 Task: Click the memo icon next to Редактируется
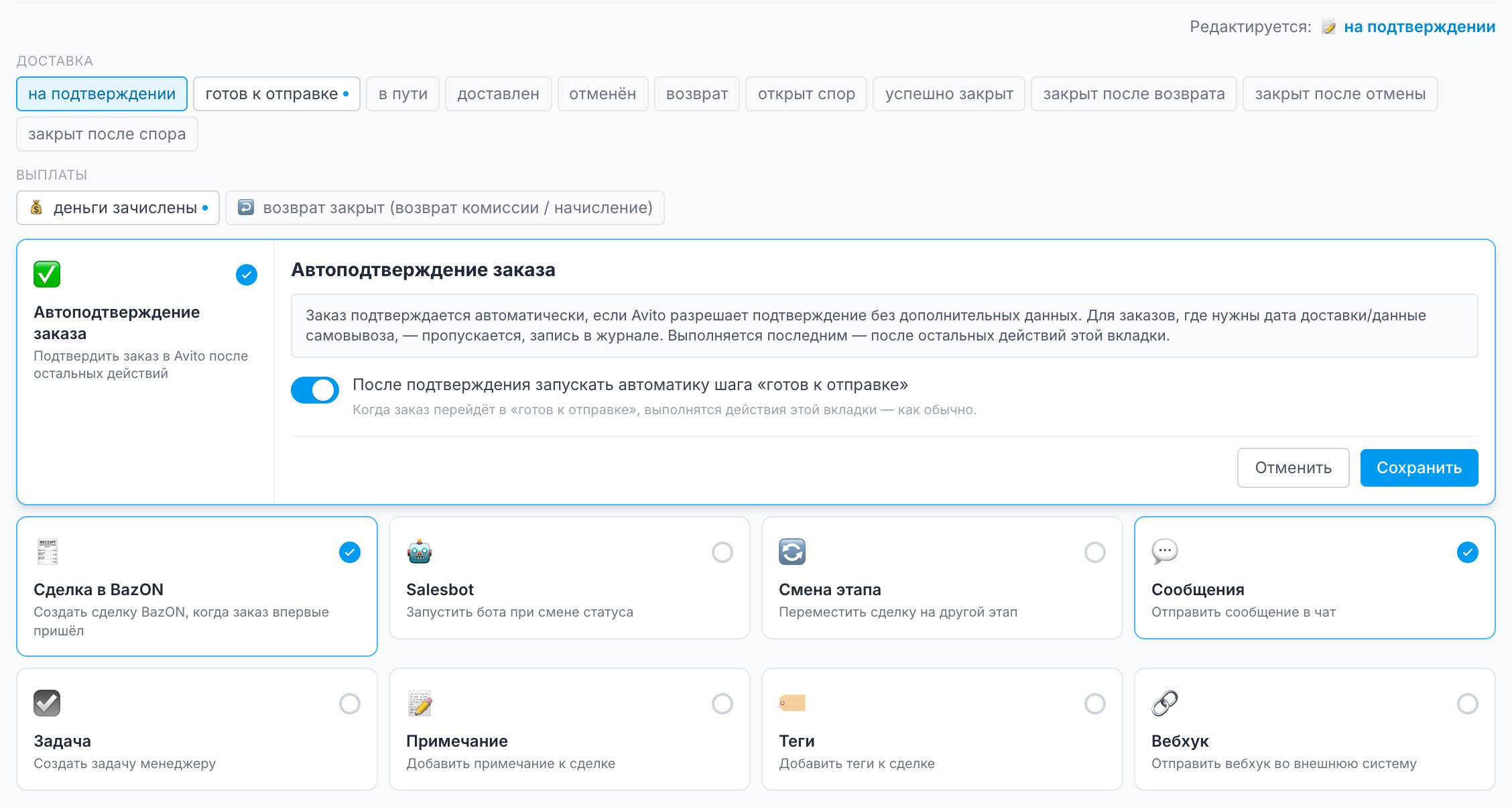coord(1328,27)
